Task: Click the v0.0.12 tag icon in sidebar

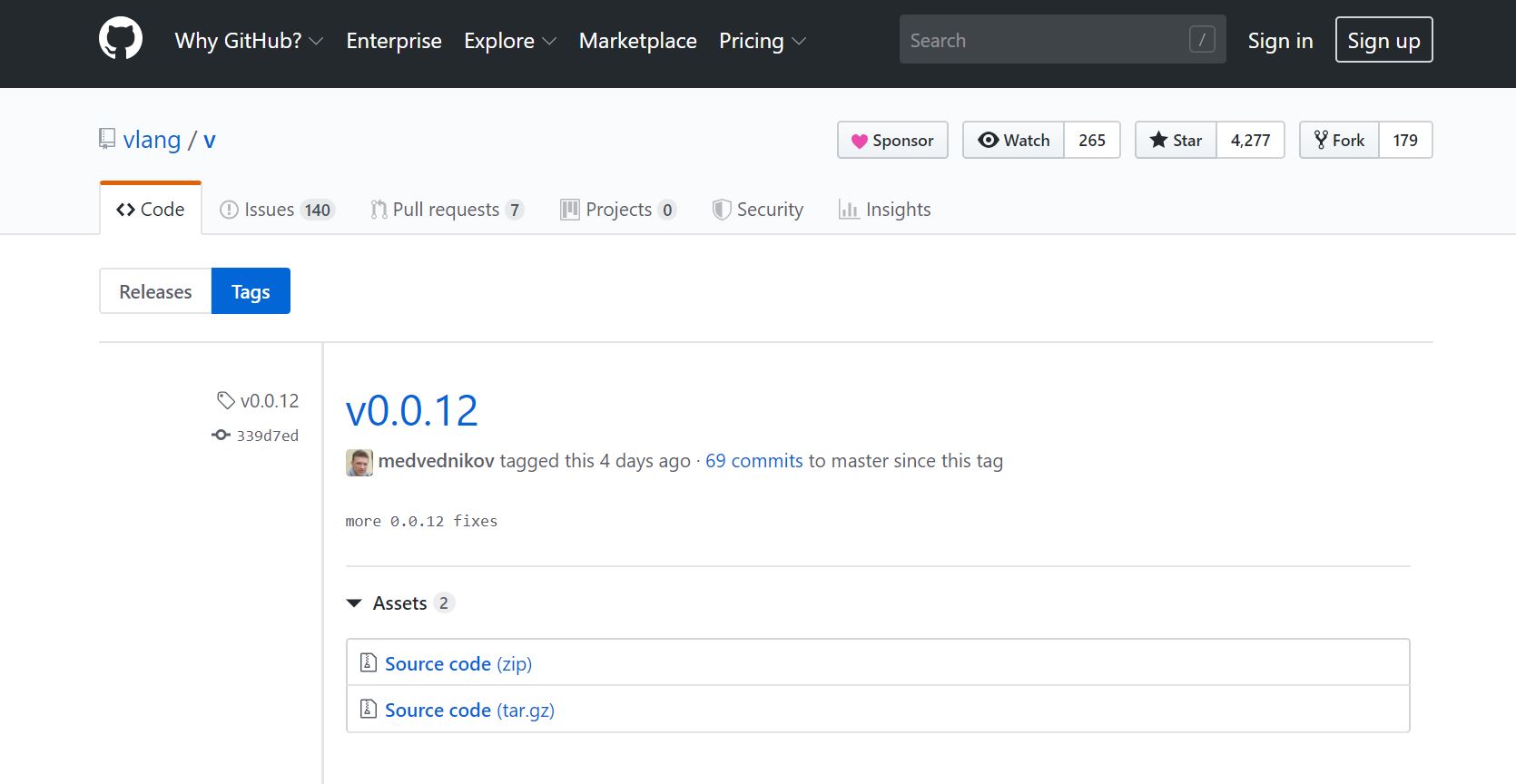Action: tap(226, 400)
